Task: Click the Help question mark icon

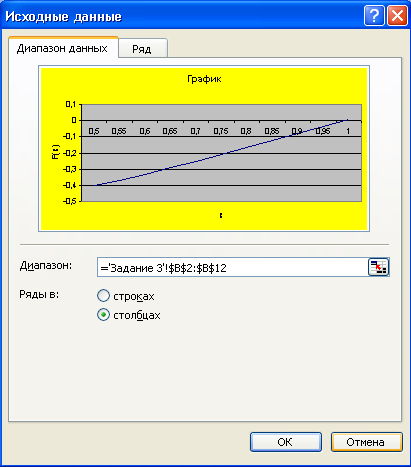Action: pyautogui.click(x=374, y=16)
